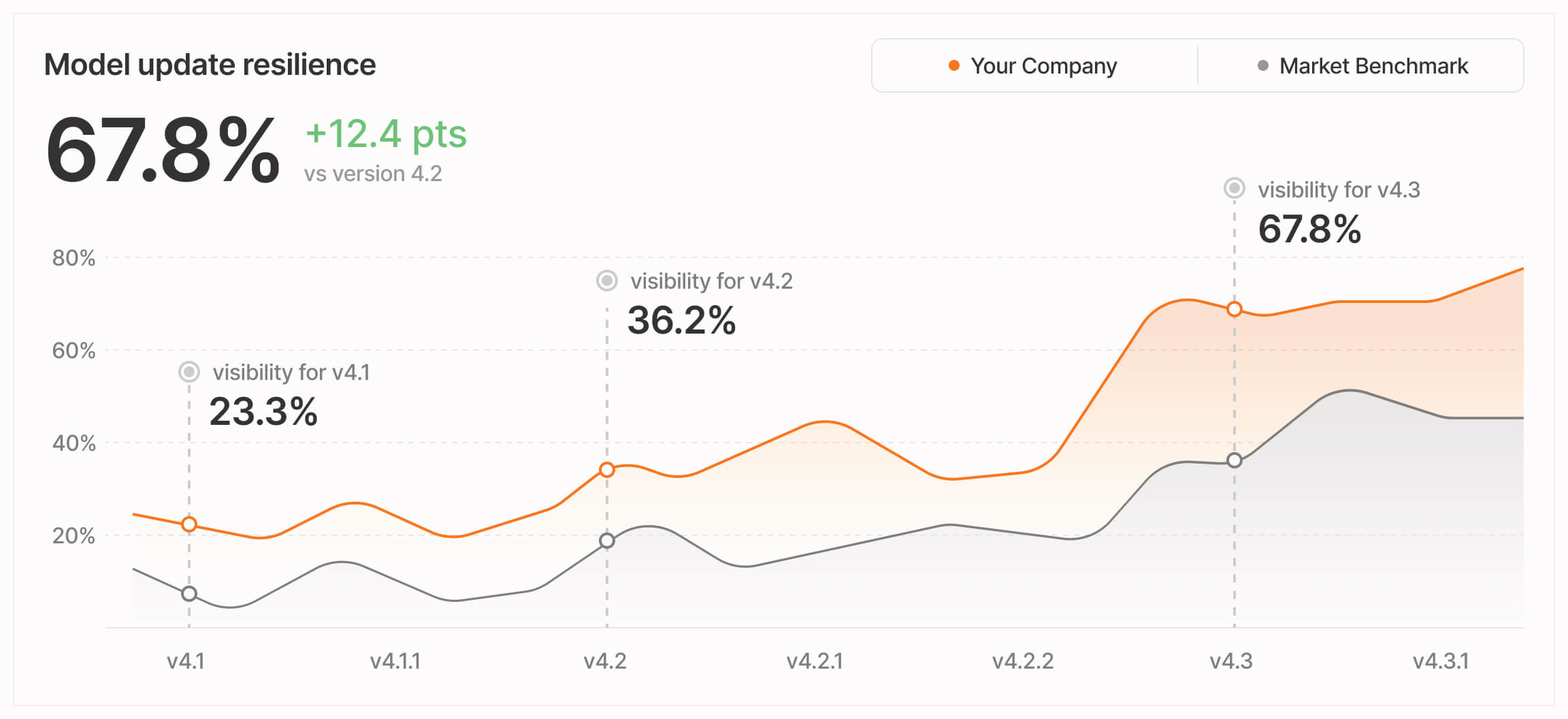Select orange Your Company point at v4.2
This screenshot has width=1568, height=719.
[607, 470]
